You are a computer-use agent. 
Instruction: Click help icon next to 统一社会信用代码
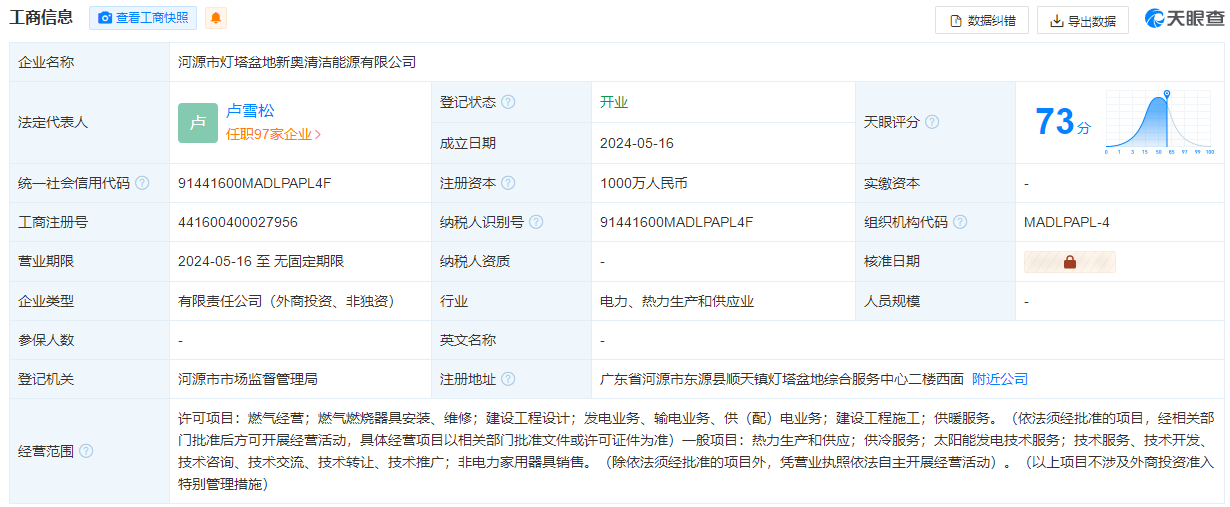(142, 183)
